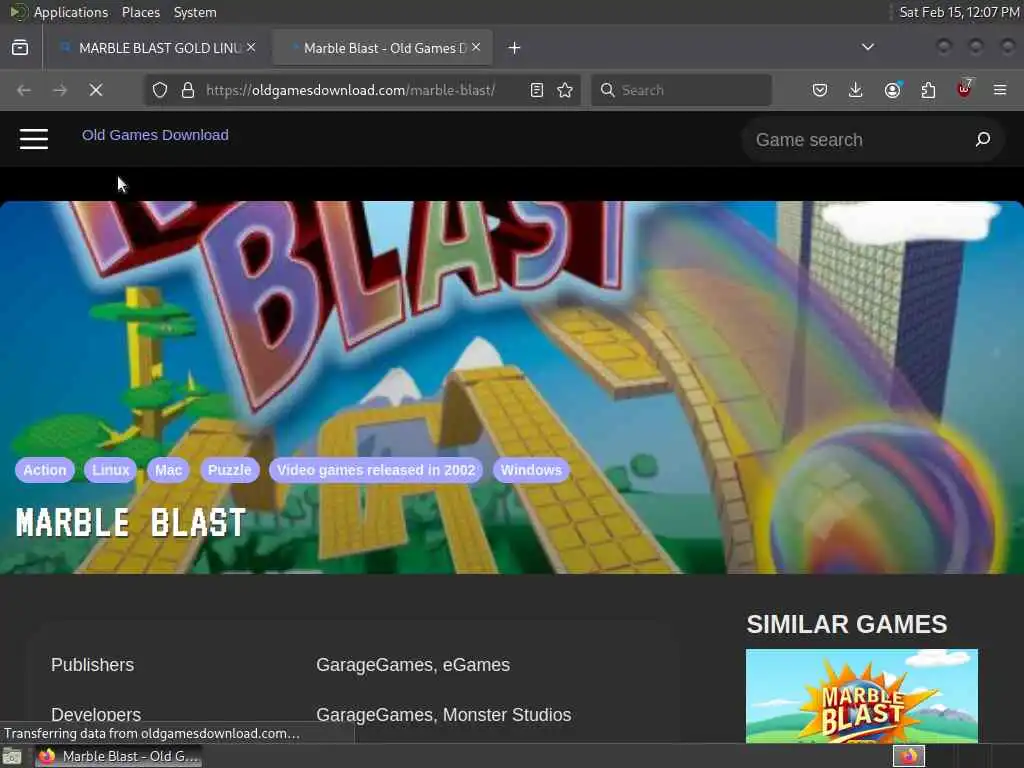Open Firefox View icon left of tabs
The height and width of the screenshot is (768, 1024).
(x=20, y=48)
